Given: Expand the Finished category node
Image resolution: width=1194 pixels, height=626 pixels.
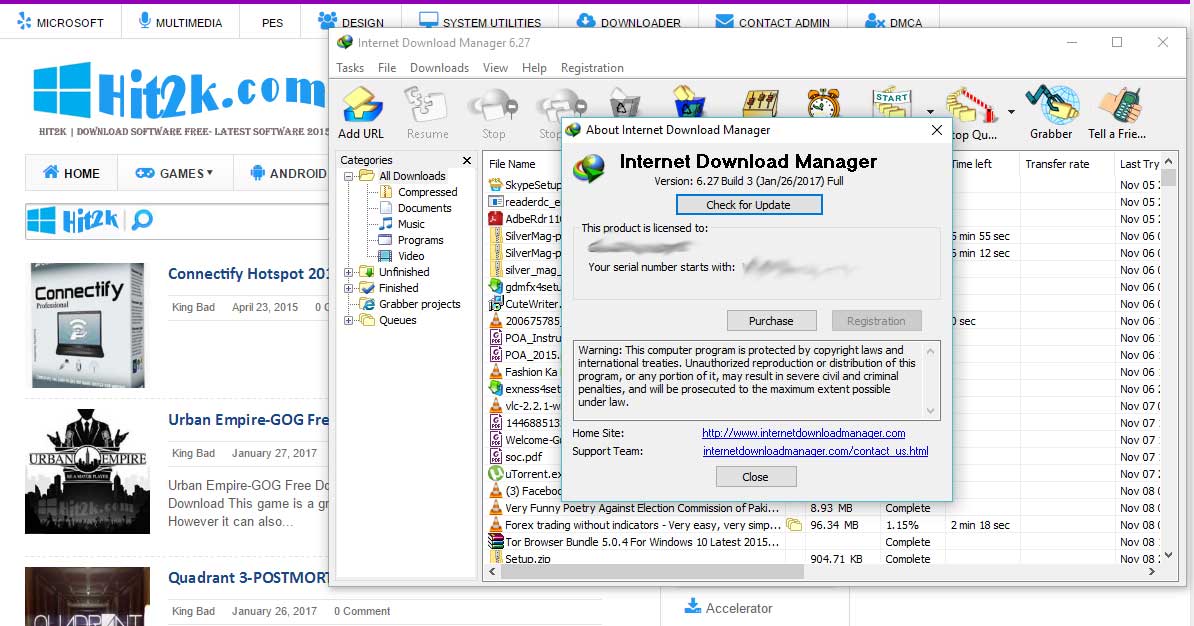Looking at the screenshot, I should [348, 288].
